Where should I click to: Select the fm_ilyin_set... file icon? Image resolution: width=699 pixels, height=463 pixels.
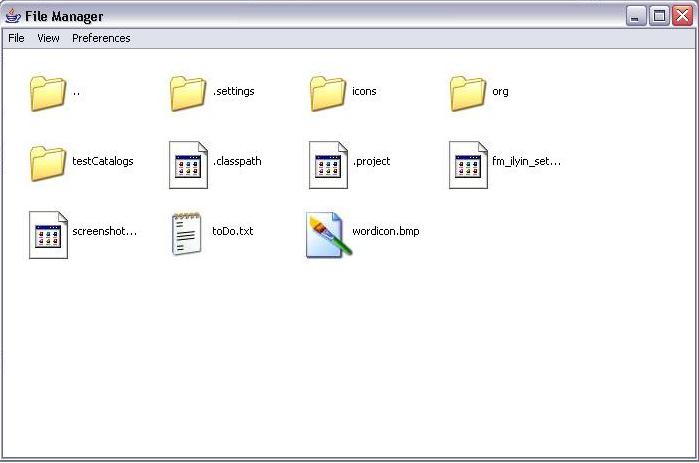coord(468,165)
